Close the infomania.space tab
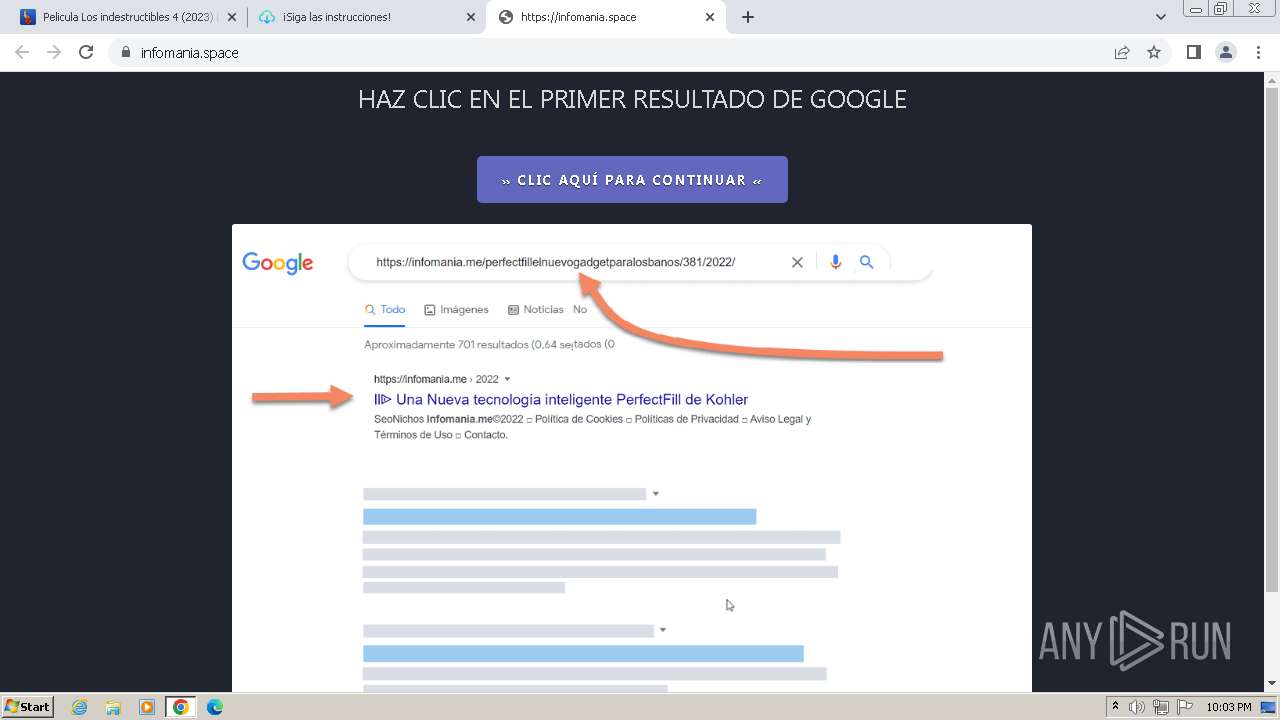 tap(711, 17)
